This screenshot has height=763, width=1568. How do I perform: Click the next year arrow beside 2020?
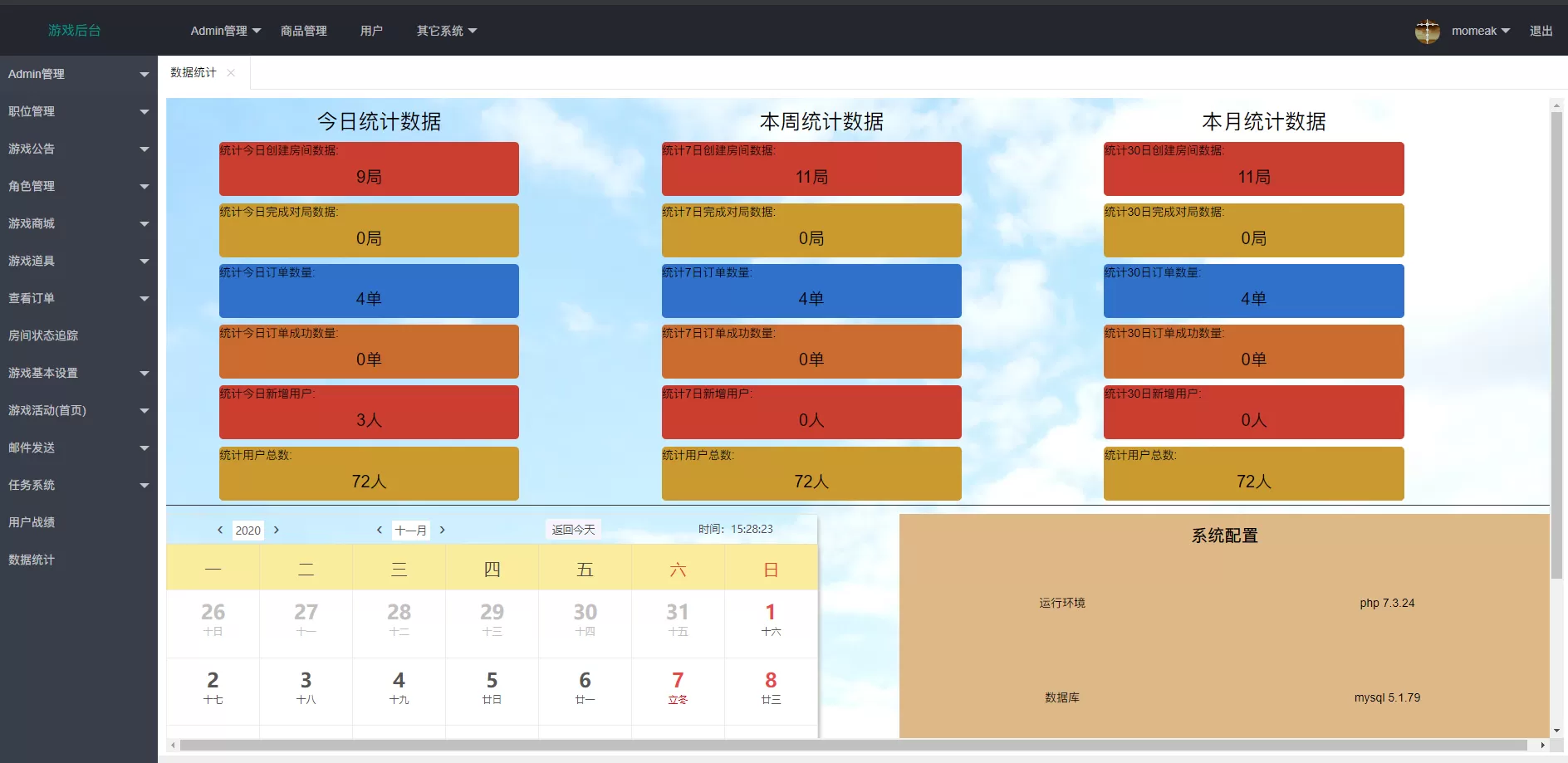pos(277,530)
